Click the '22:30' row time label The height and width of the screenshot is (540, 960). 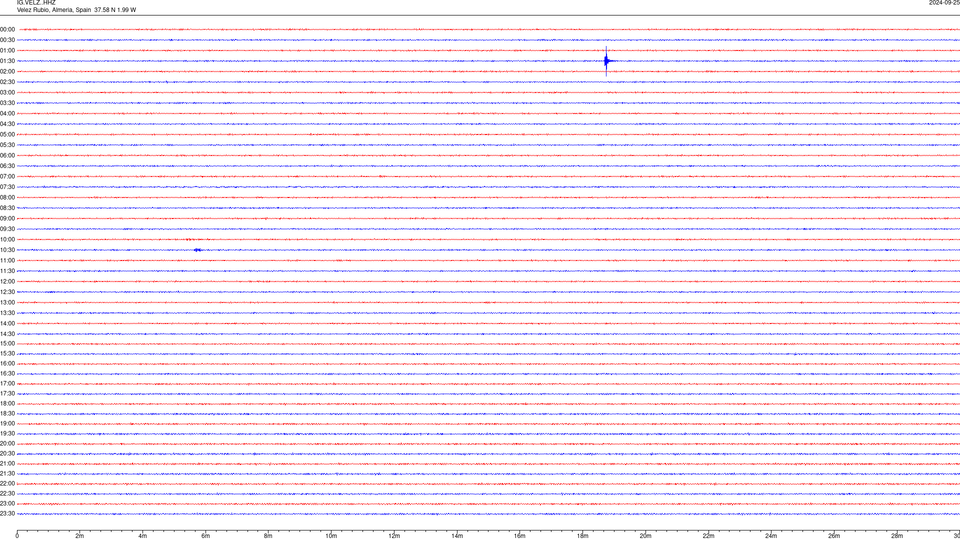(x=7, y=493)
